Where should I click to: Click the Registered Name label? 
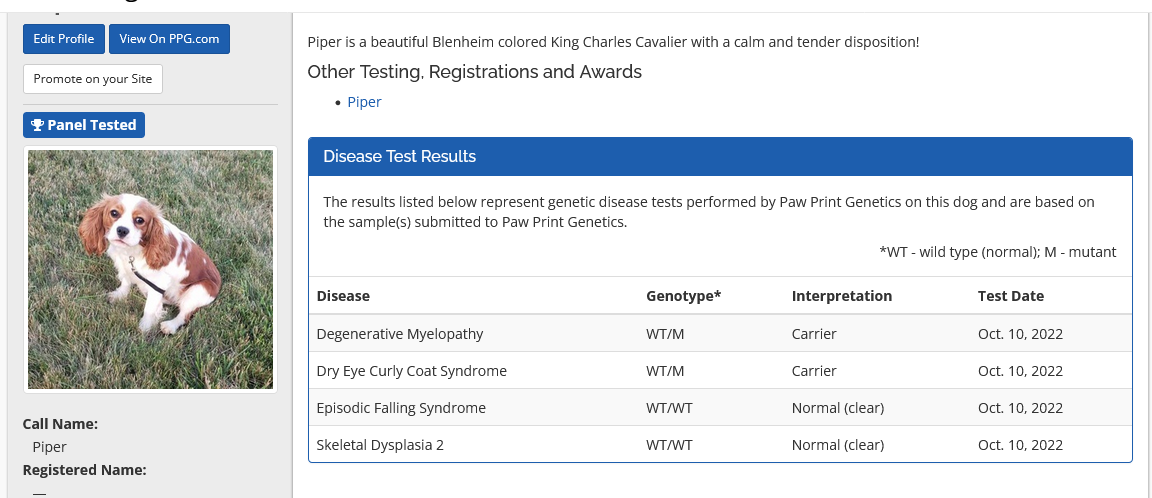click(84, 470)
